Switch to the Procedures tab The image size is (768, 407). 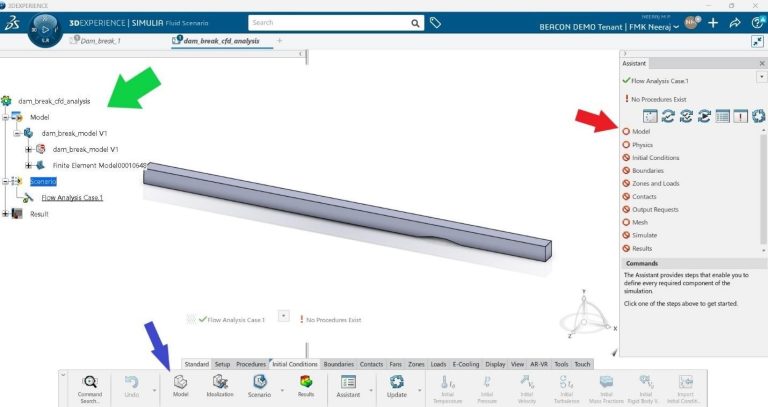pos(251,364)
